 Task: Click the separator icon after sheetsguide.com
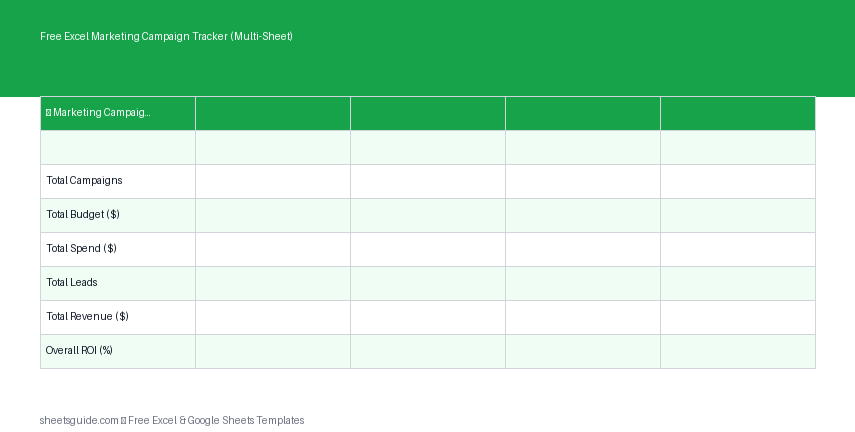pyautogui.click(x=123, y=421)
